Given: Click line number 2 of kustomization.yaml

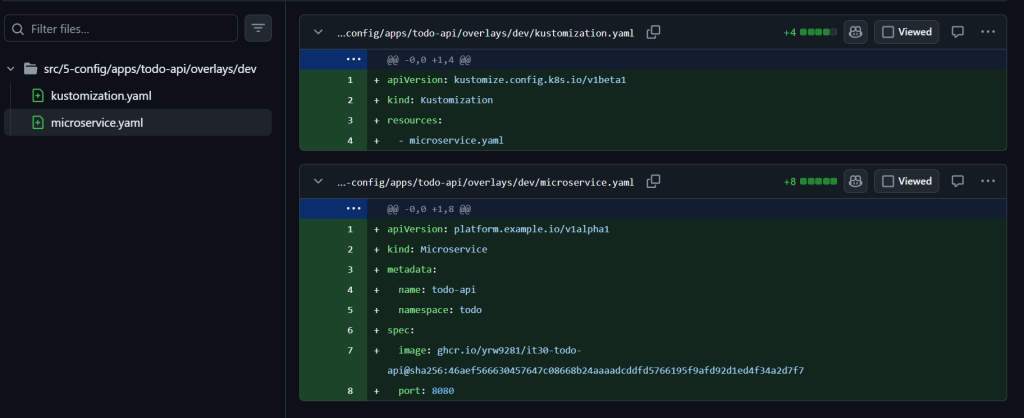Looking at the screenshot, I should click(350, 100).
